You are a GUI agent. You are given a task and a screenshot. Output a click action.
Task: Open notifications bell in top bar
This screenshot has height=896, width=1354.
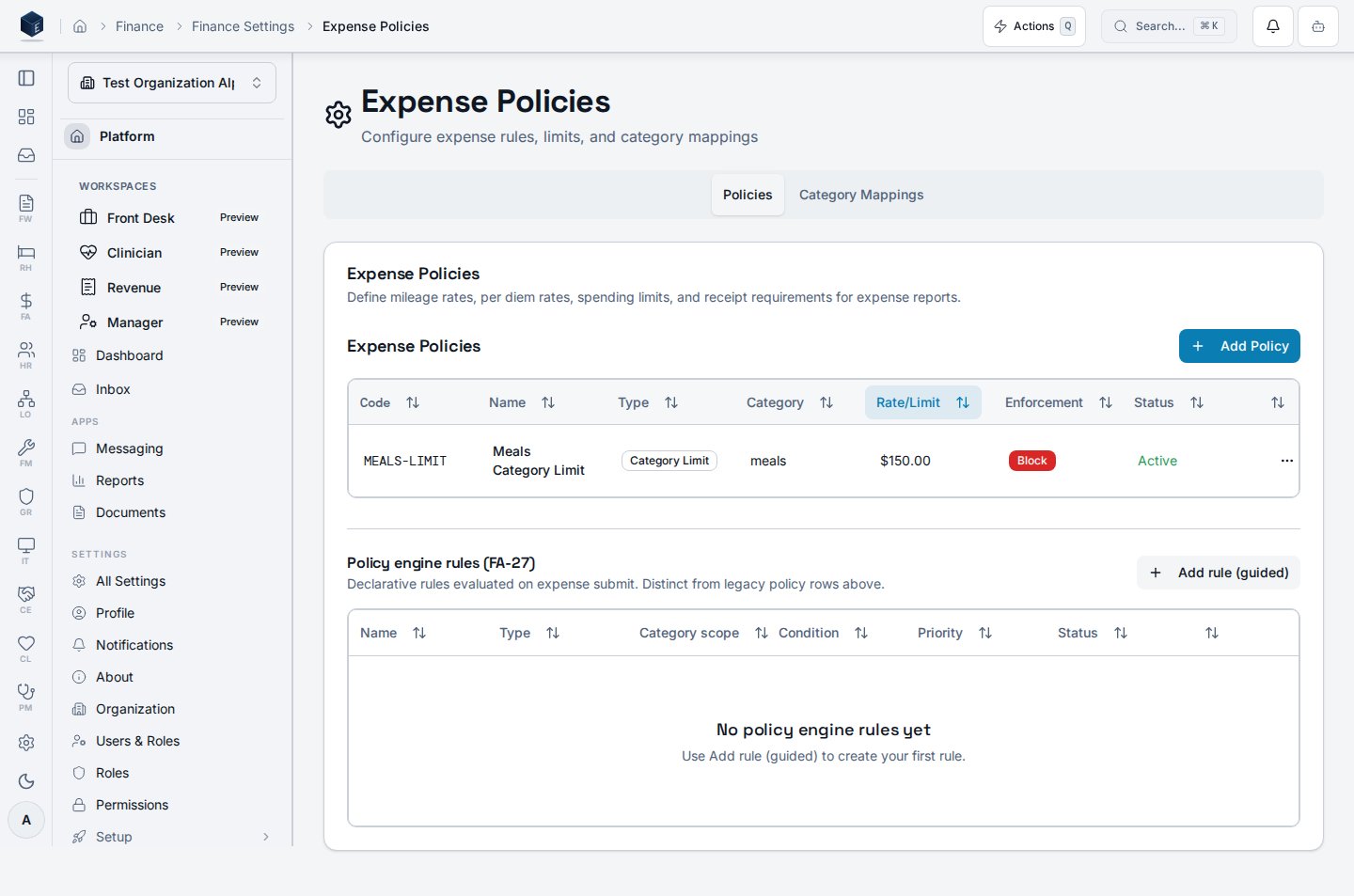1273,26
